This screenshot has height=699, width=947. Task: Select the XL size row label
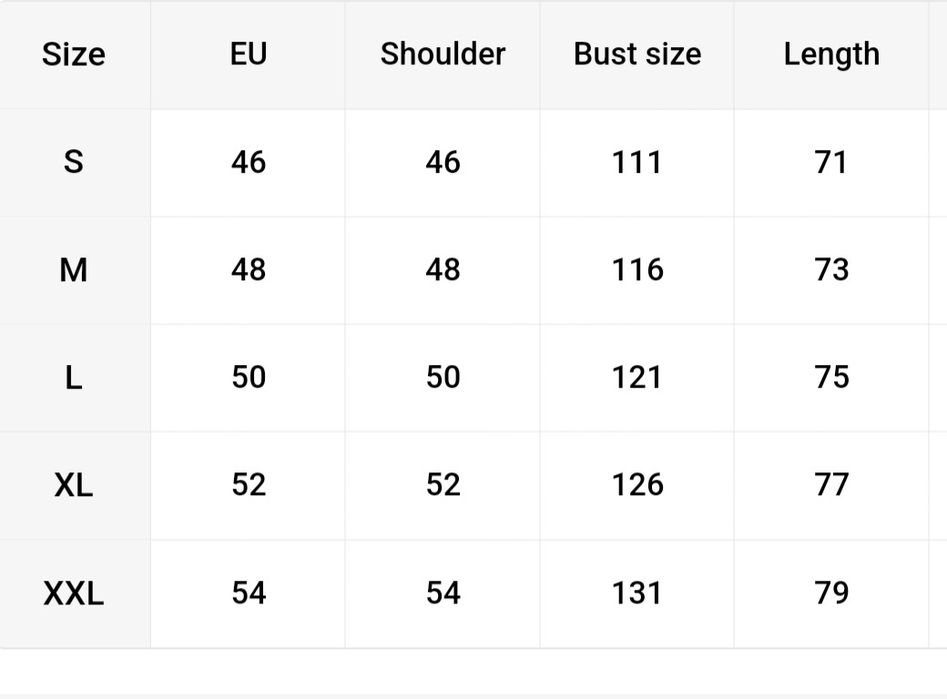click(73, 486)
